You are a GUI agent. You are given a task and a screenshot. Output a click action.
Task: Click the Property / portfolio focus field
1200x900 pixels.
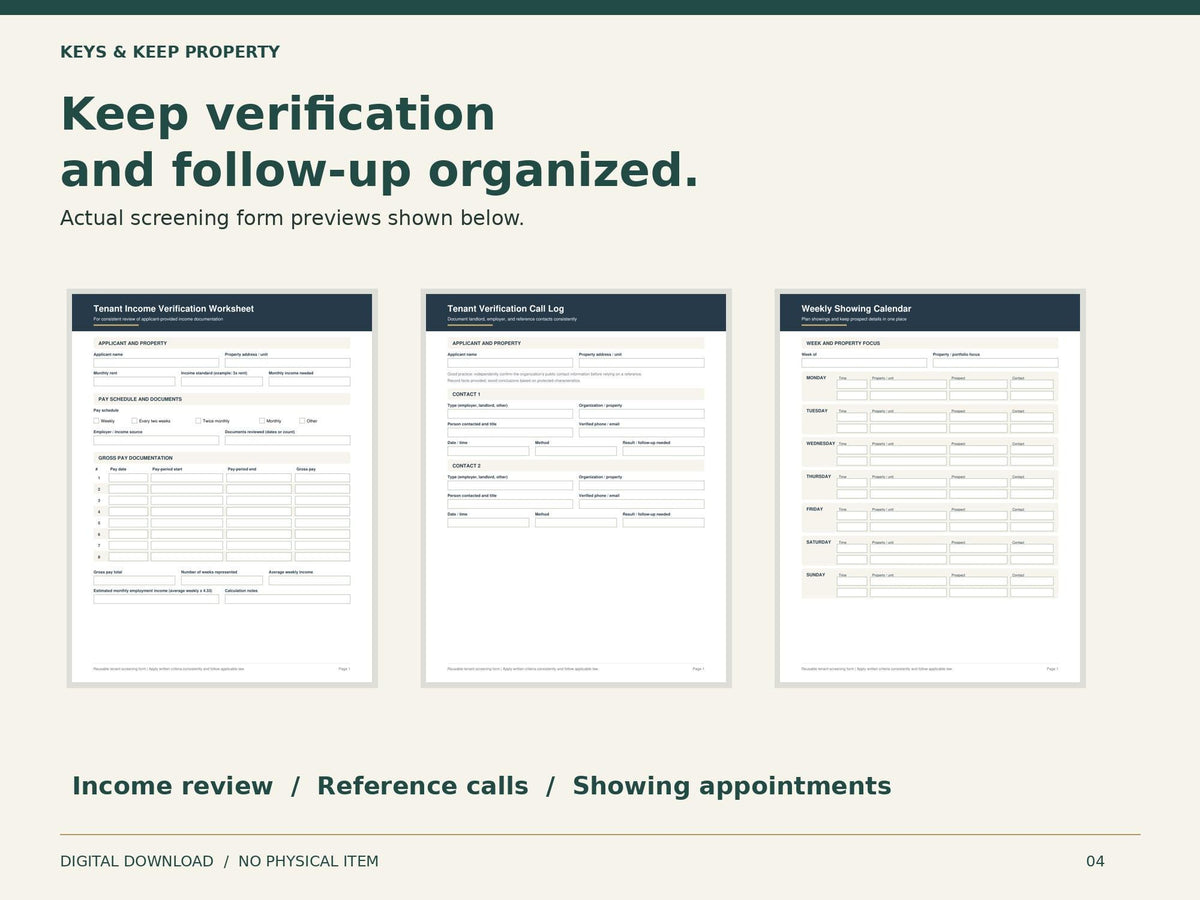pyautogui.click(x=995, y=363)
